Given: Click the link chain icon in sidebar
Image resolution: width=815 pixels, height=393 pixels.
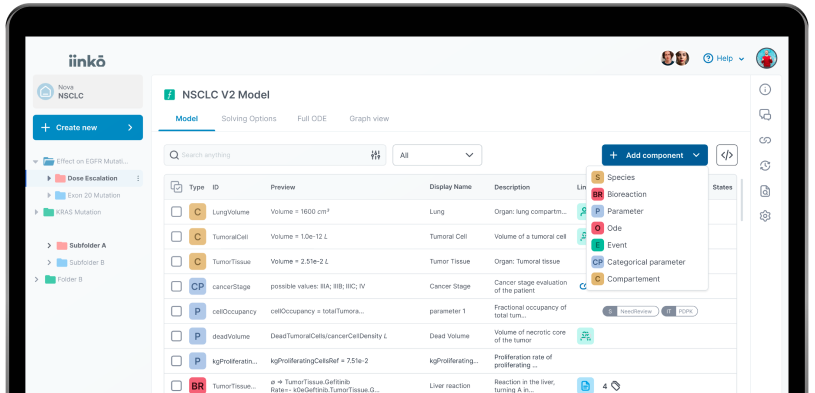Looking at the screenshot, I should (x=765, y=140).
